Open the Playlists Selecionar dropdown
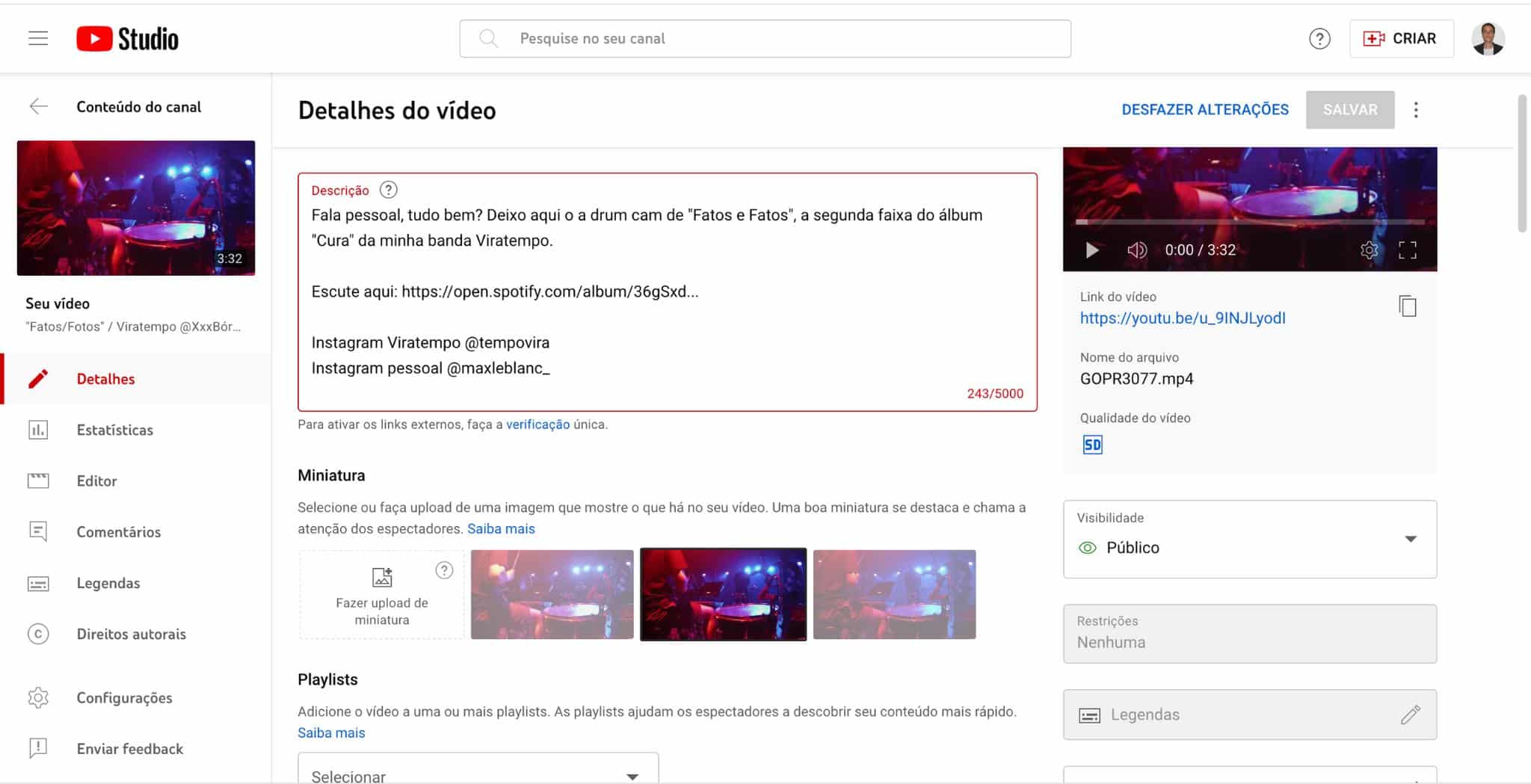 click(478, 770)
